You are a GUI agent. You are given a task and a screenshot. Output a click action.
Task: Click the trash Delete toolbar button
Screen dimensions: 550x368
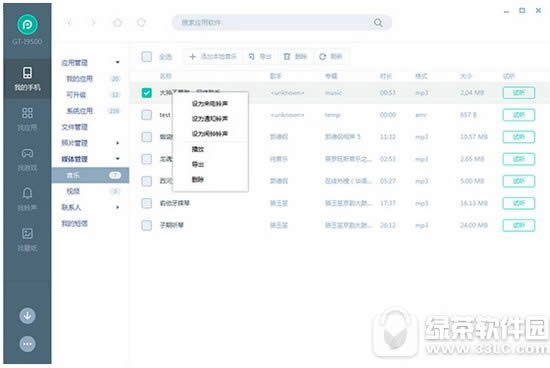tap(295, 56)
